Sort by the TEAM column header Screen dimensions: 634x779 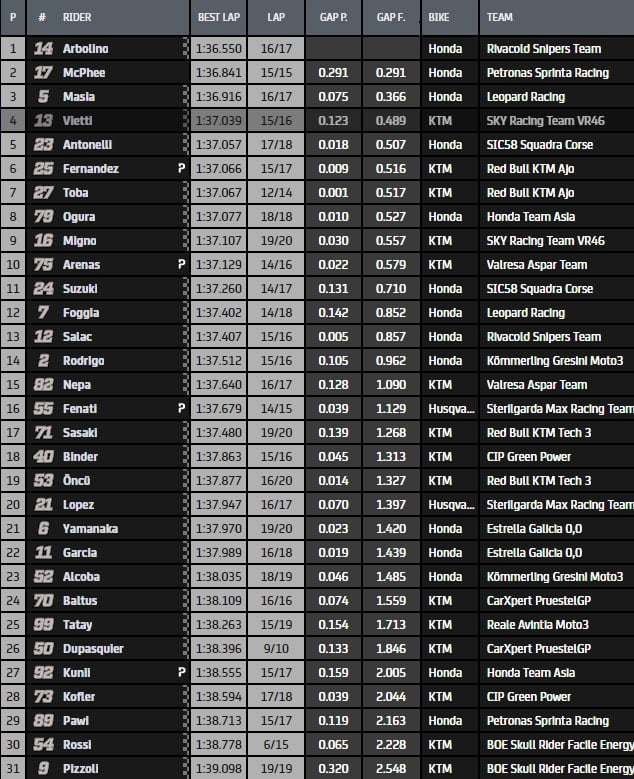point(500,18)
